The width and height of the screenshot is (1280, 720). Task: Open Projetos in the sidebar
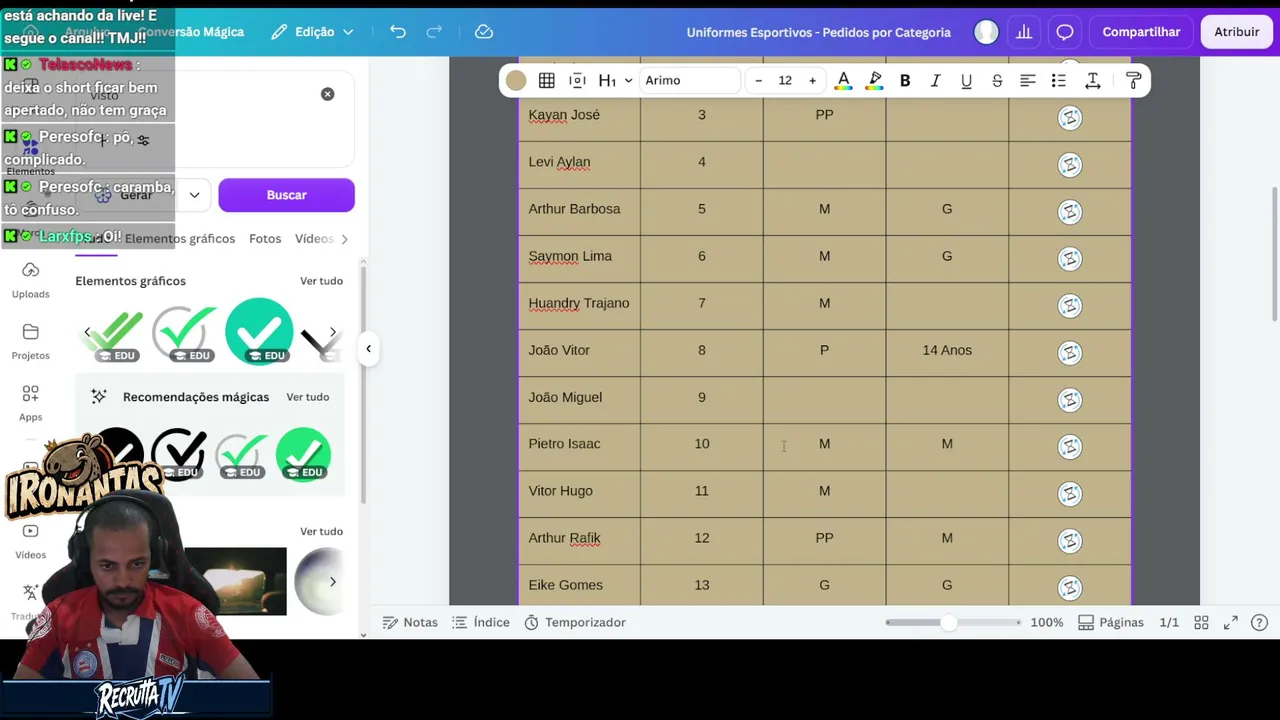[30, 342]
